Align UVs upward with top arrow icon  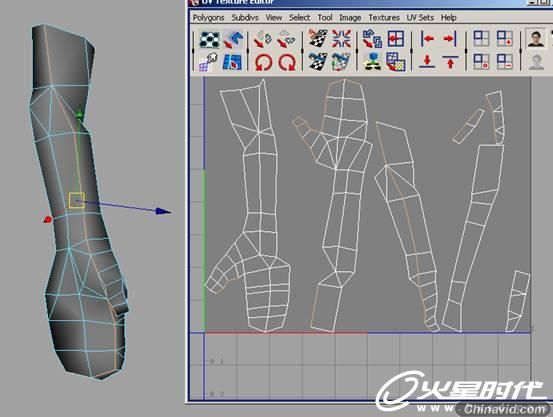tap(450, 61)
